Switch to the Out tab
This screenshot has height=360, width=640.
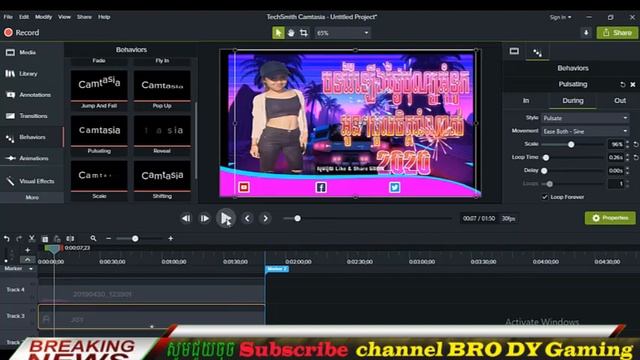coord(620,100)
